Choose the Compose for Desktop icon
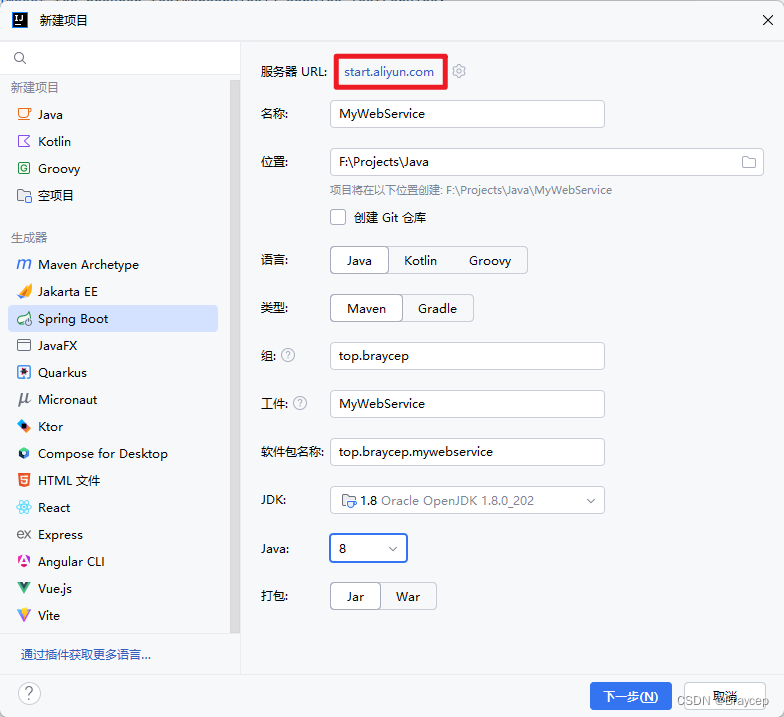The width and height of the screenshot is (784, 717). coord(24,453)
